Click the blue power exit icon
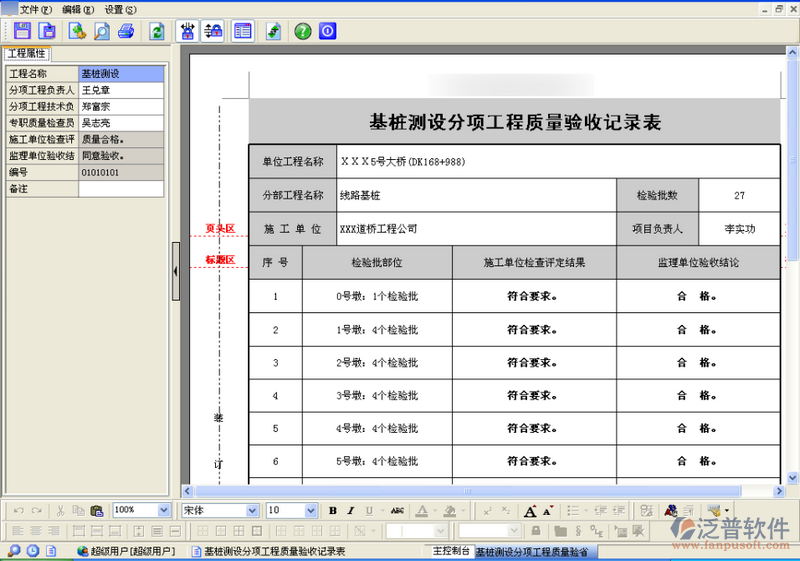 point(327,31)
